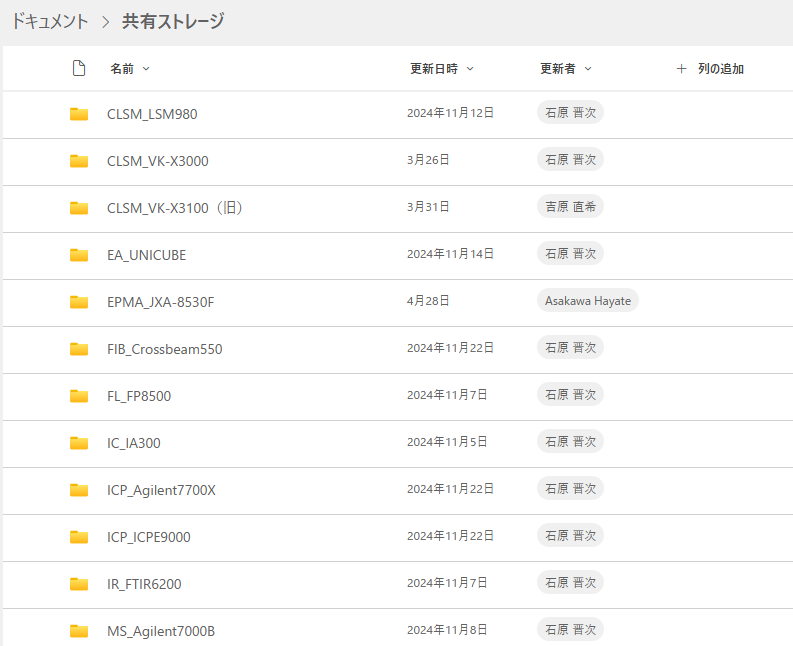Click the CLSM_LSM980 folder icon
The width and height of the screenshot is (793, 646).
click(x=79, y=114)
